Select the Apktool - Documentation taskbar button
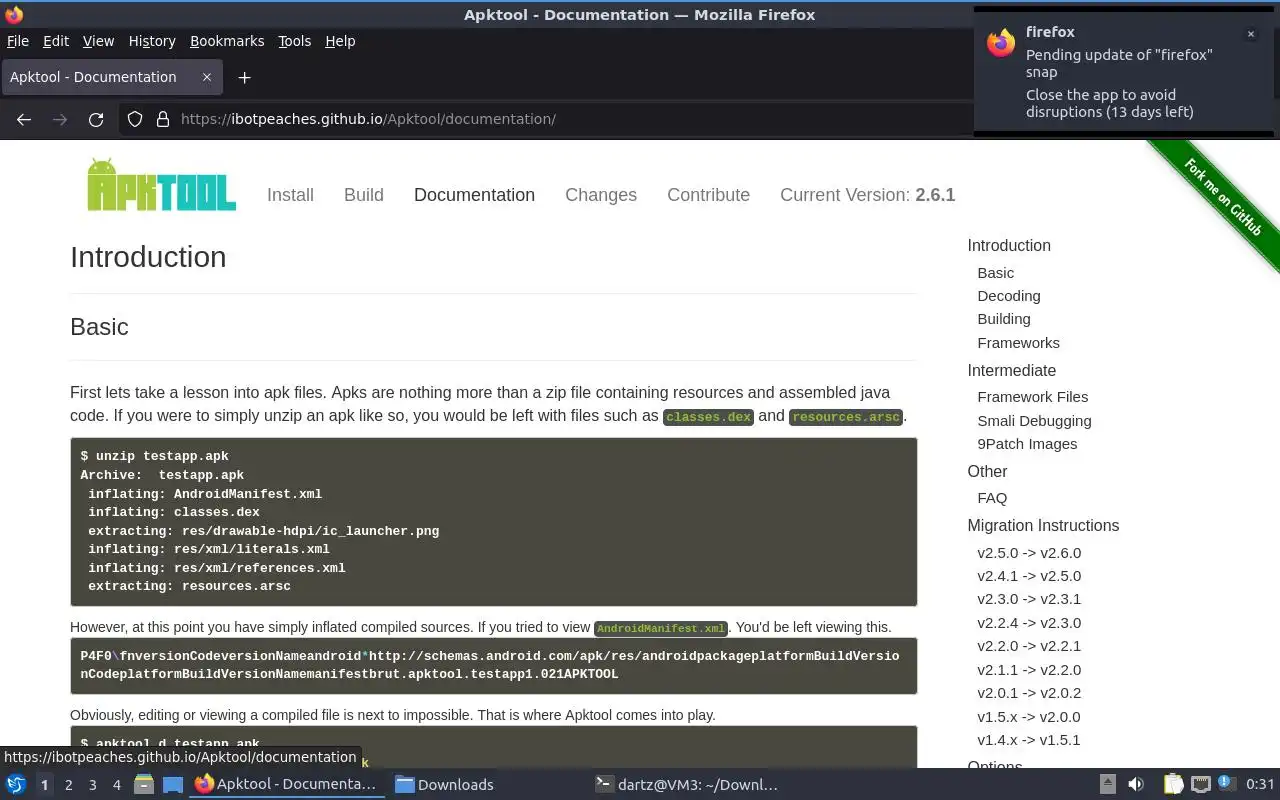Viewport: 1280px width, 800px height. (286, 785)
